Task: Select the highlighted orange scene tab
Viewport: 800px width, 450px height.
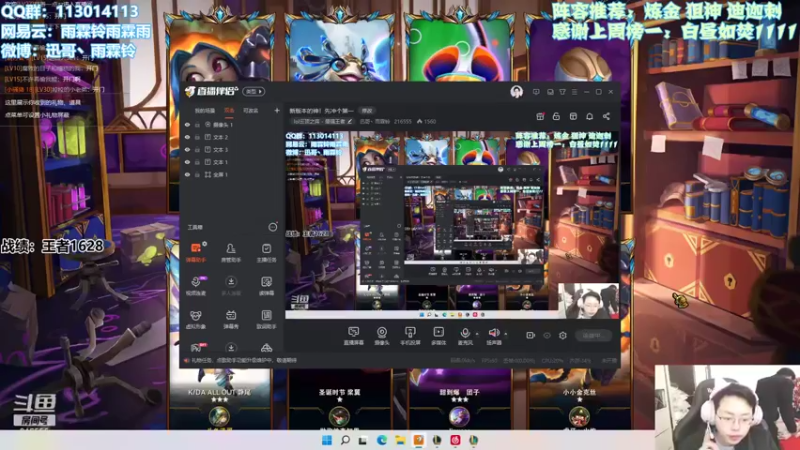Action: coord(229,111)
